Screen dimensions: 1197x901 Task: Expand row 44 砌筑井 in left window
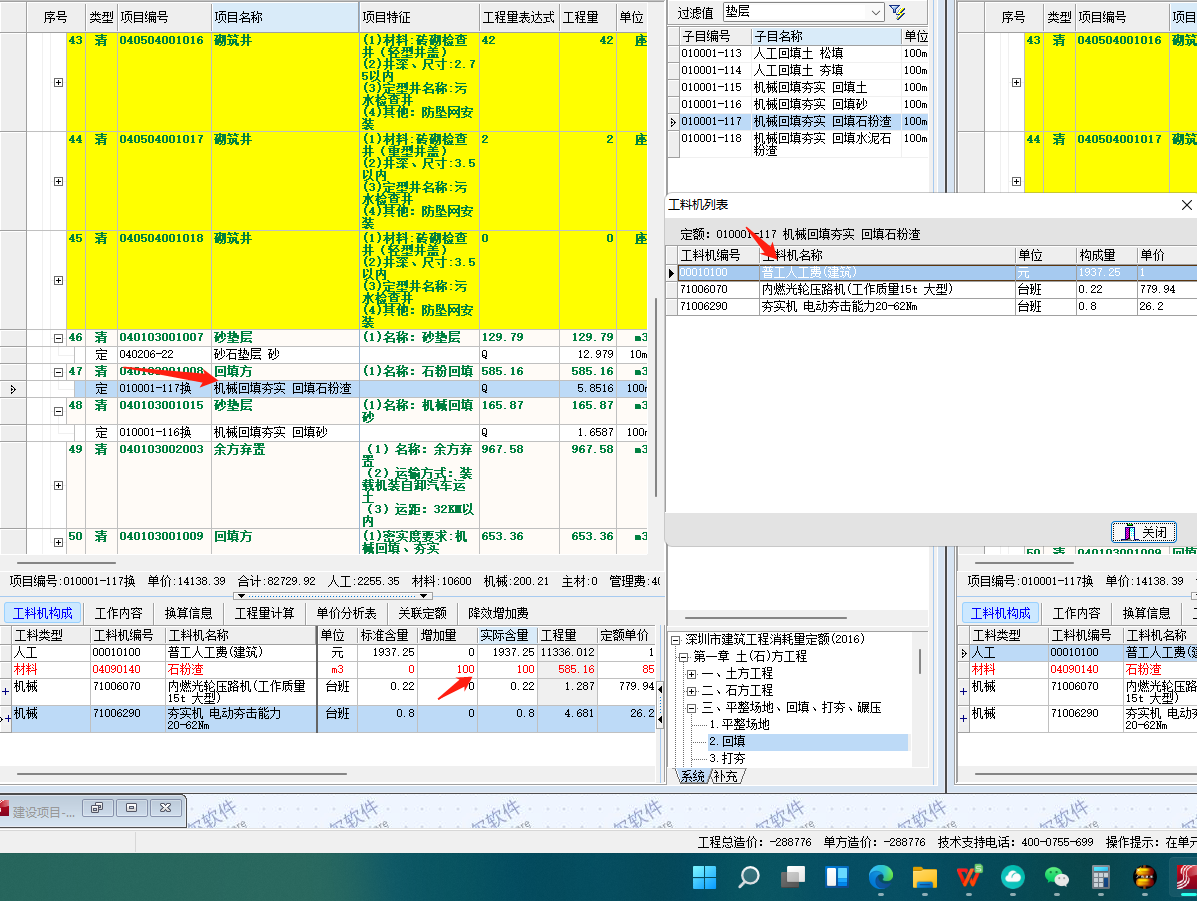click(x=58, y=182)
